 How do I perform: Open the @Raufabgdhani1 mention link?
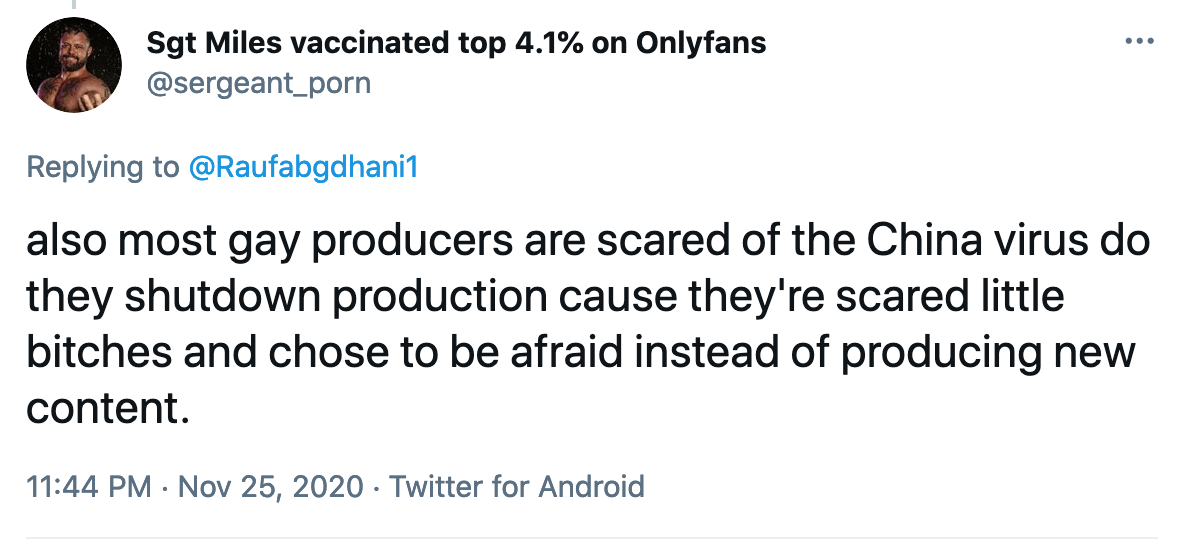[302, 167]
